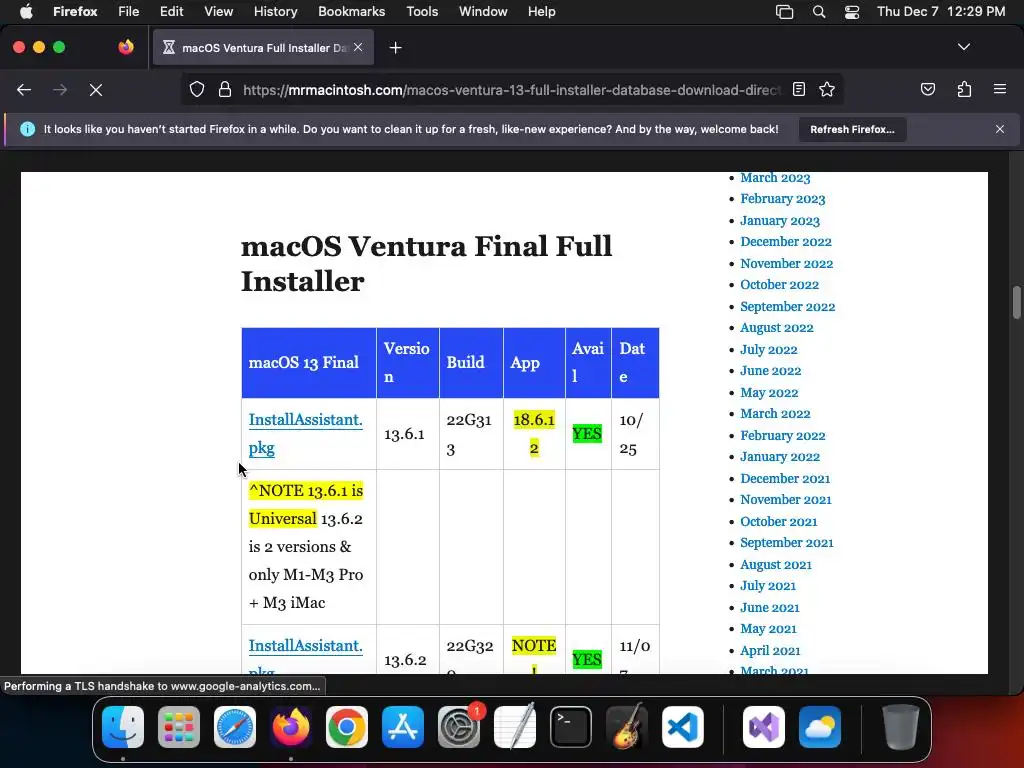The image size is (1024, 768).
Task: Select build cell 22G313
Action: click(469, 434)
